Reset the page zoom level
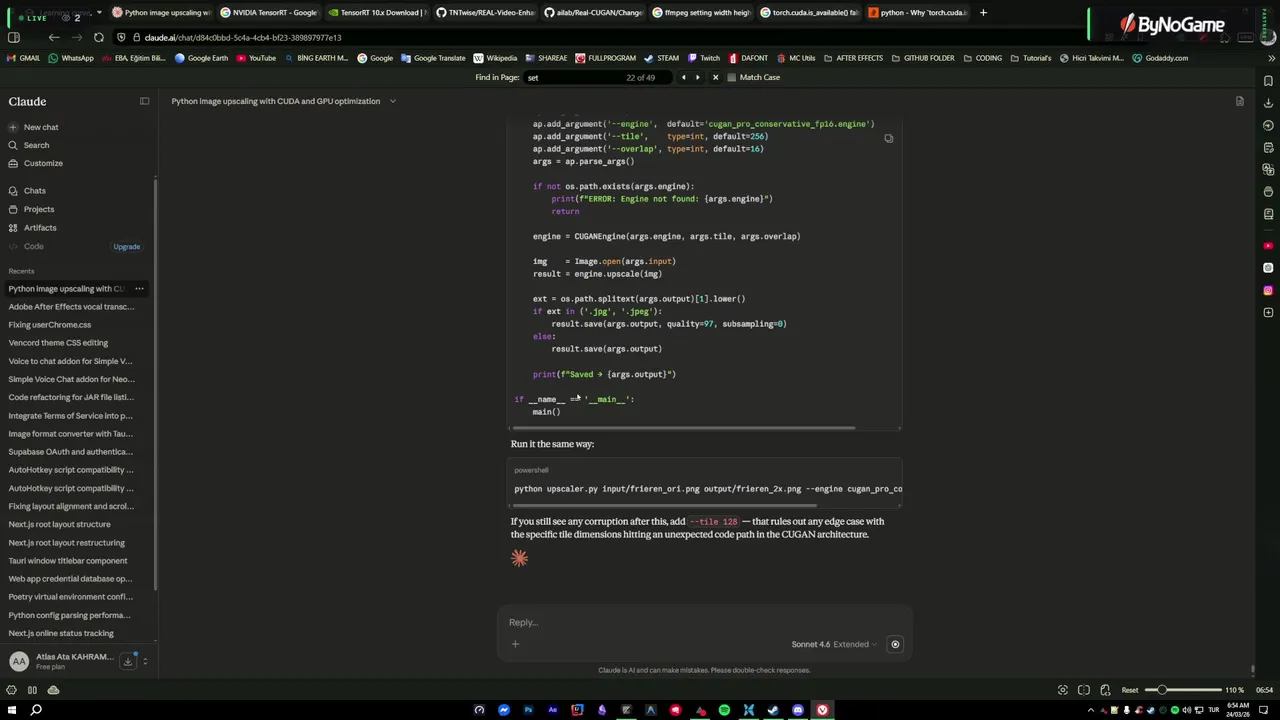The height and width of the screenshot is (720, 1280). [x=1129, y=690]
